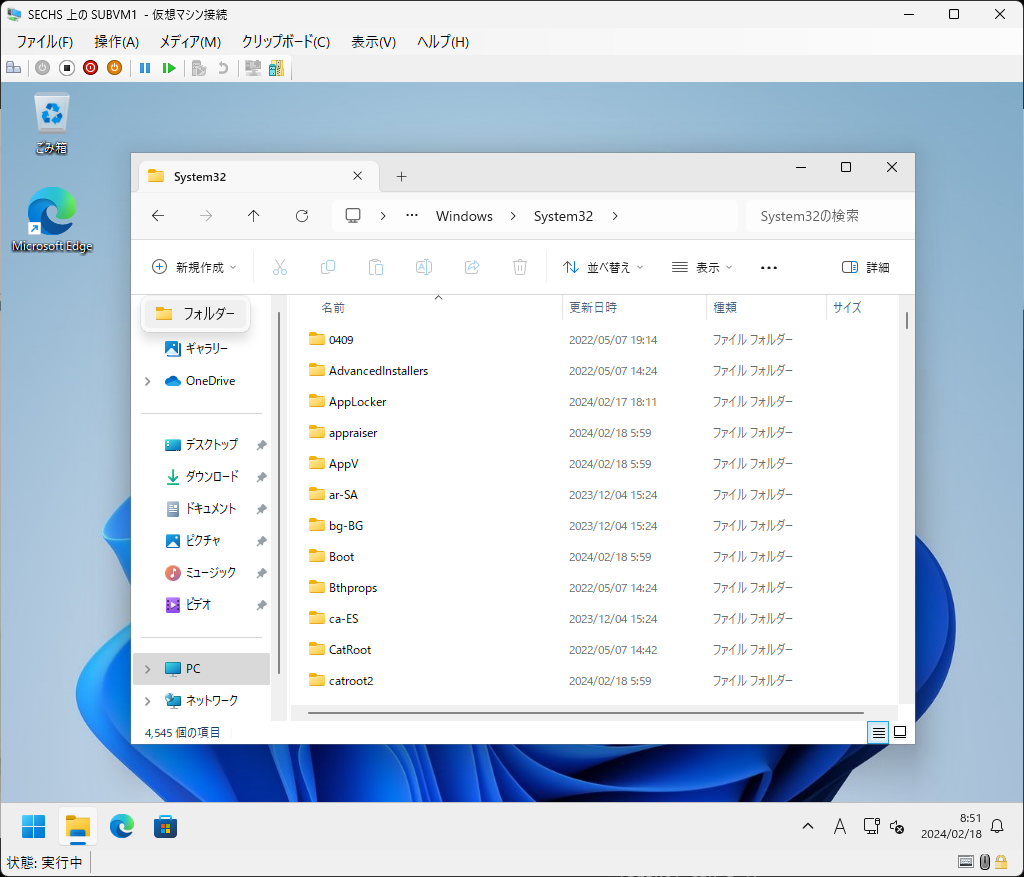
Task: Click System32 in the breadcrumb path
Action: (563, 216)
